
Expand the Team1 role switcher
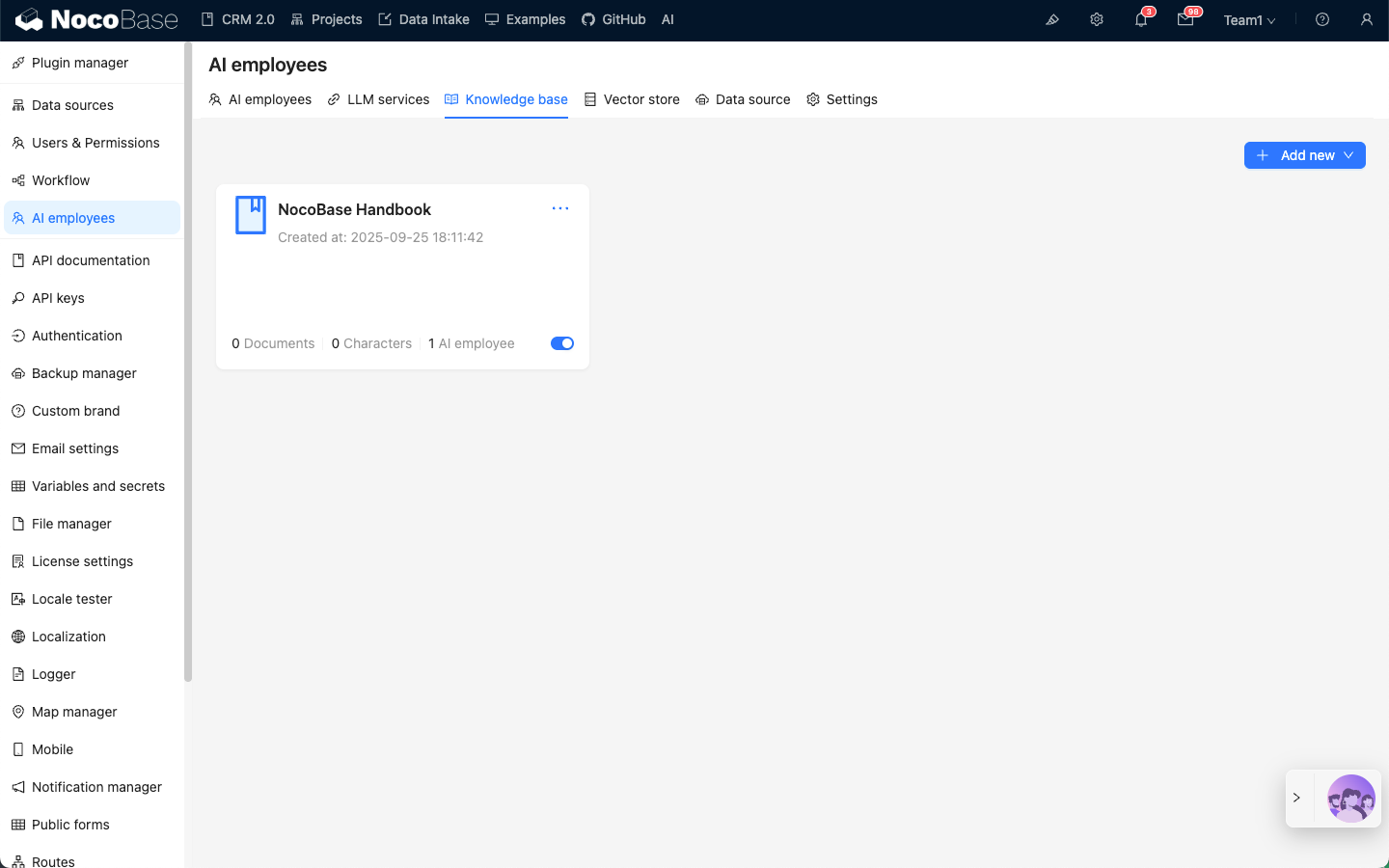click(1249, 20)
